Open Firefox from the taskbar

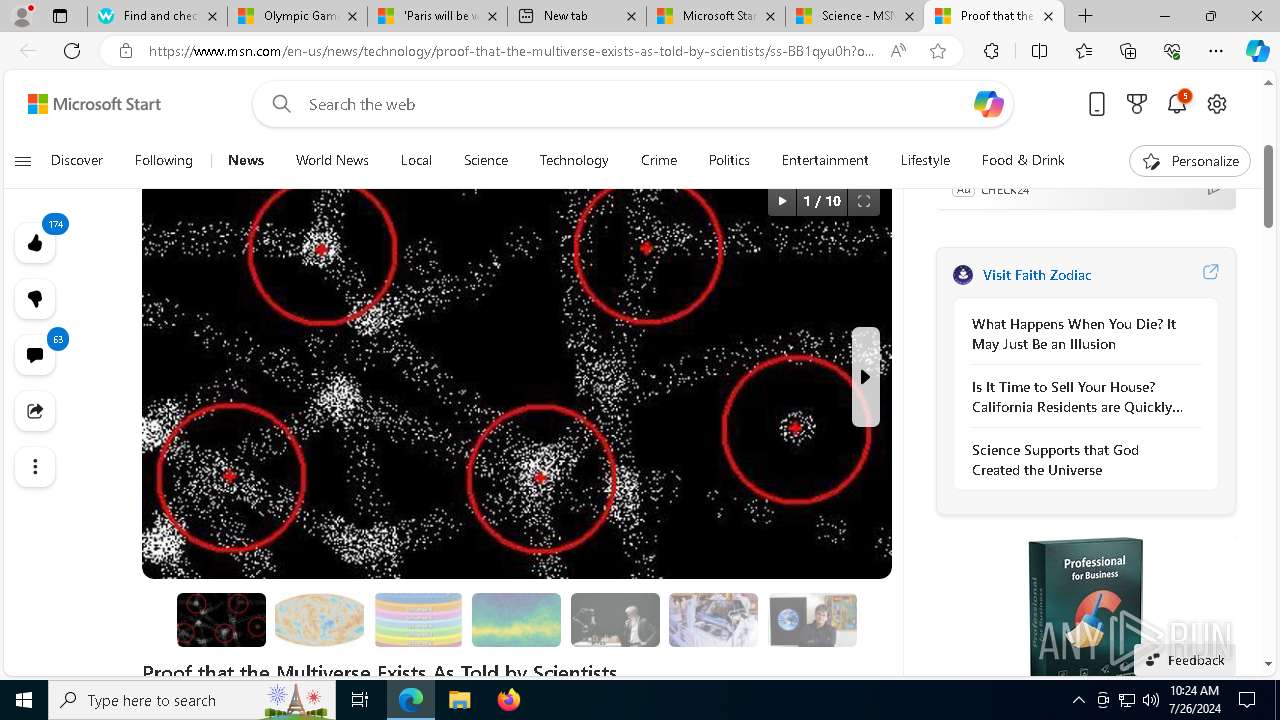click(x=508, y=700)
